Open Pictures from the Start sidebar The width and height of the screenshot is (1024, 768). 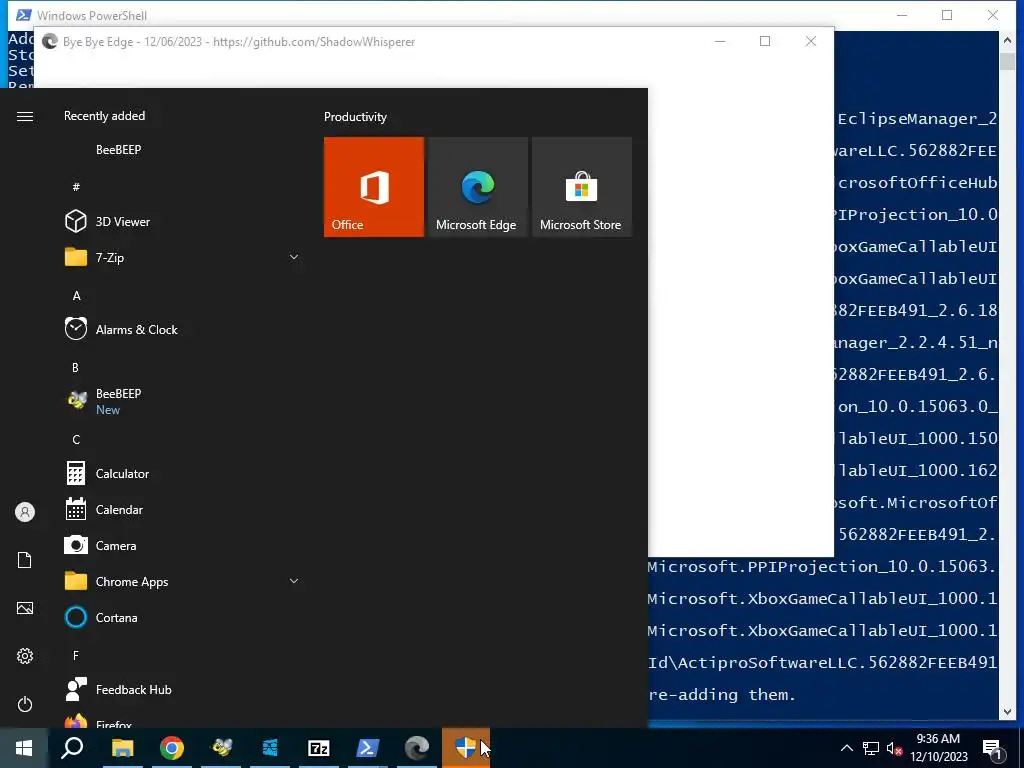coord(25,608)
